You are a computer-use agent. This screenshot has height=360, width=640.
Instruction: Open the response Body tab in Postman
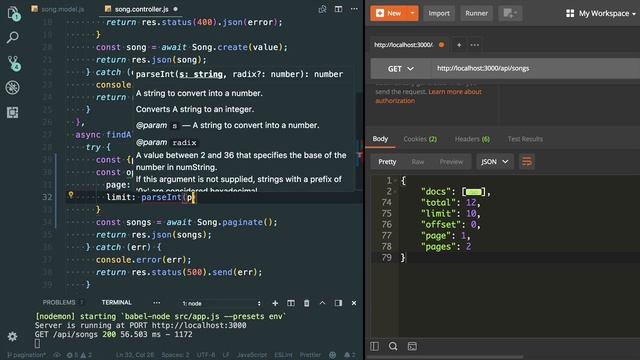(x=380, y=139)
